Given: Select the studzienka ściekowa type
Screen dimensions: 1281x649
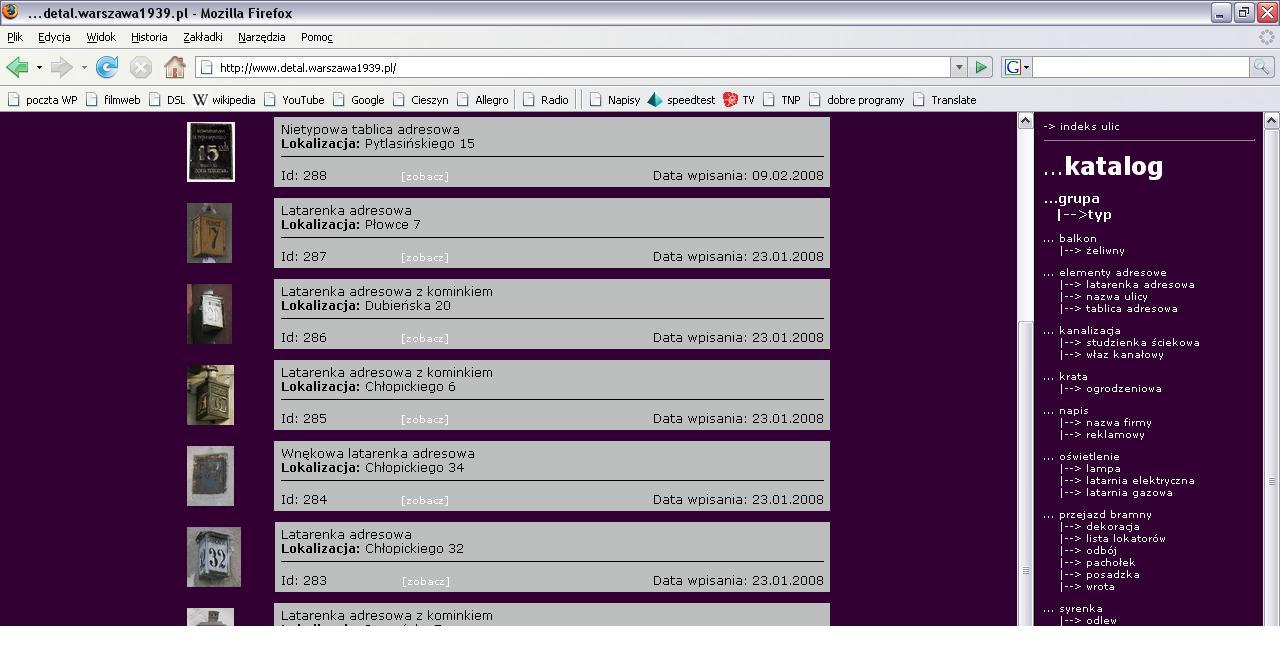Looking at the screenshot, I should click(1143, 343).
